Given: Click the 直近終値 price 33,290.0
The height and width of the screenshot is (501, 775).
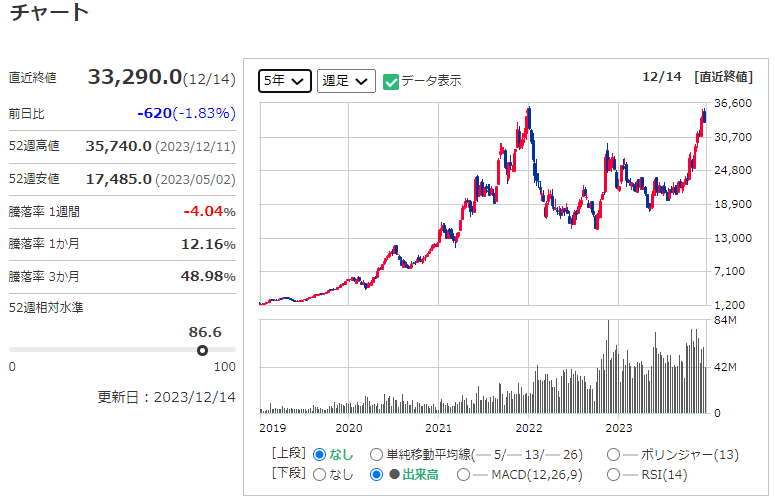Looking at the screenshot, I should click(x=134, y=77).
